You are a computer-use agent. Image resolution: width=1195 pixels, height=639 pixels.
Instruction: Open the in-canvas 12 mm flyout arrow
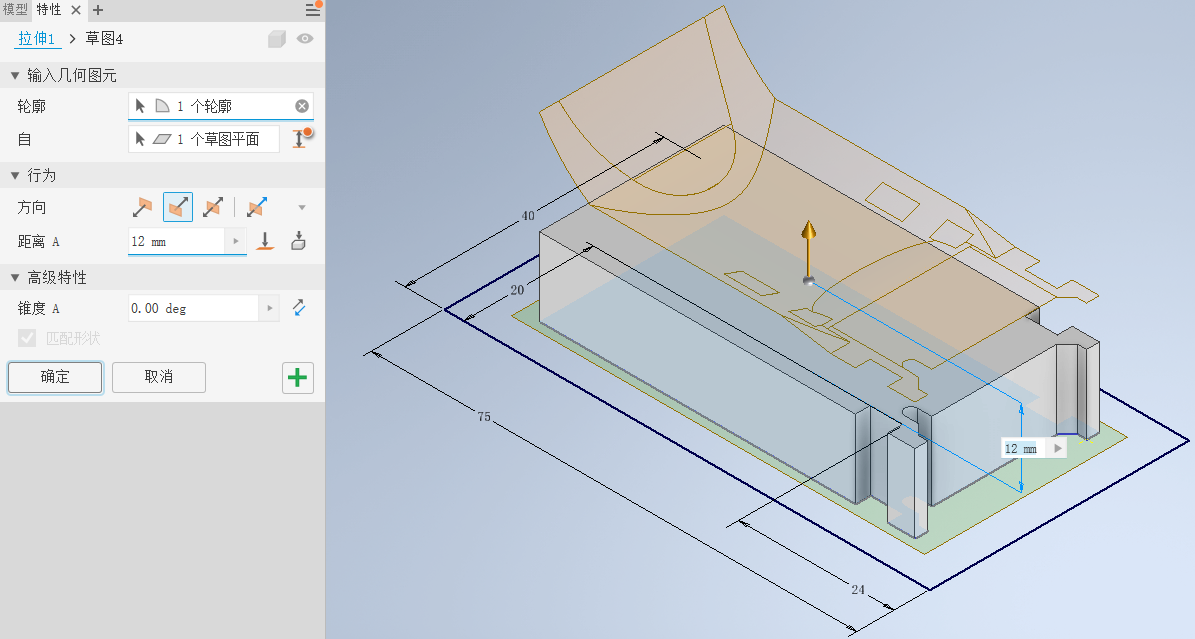coord(1057,448)
